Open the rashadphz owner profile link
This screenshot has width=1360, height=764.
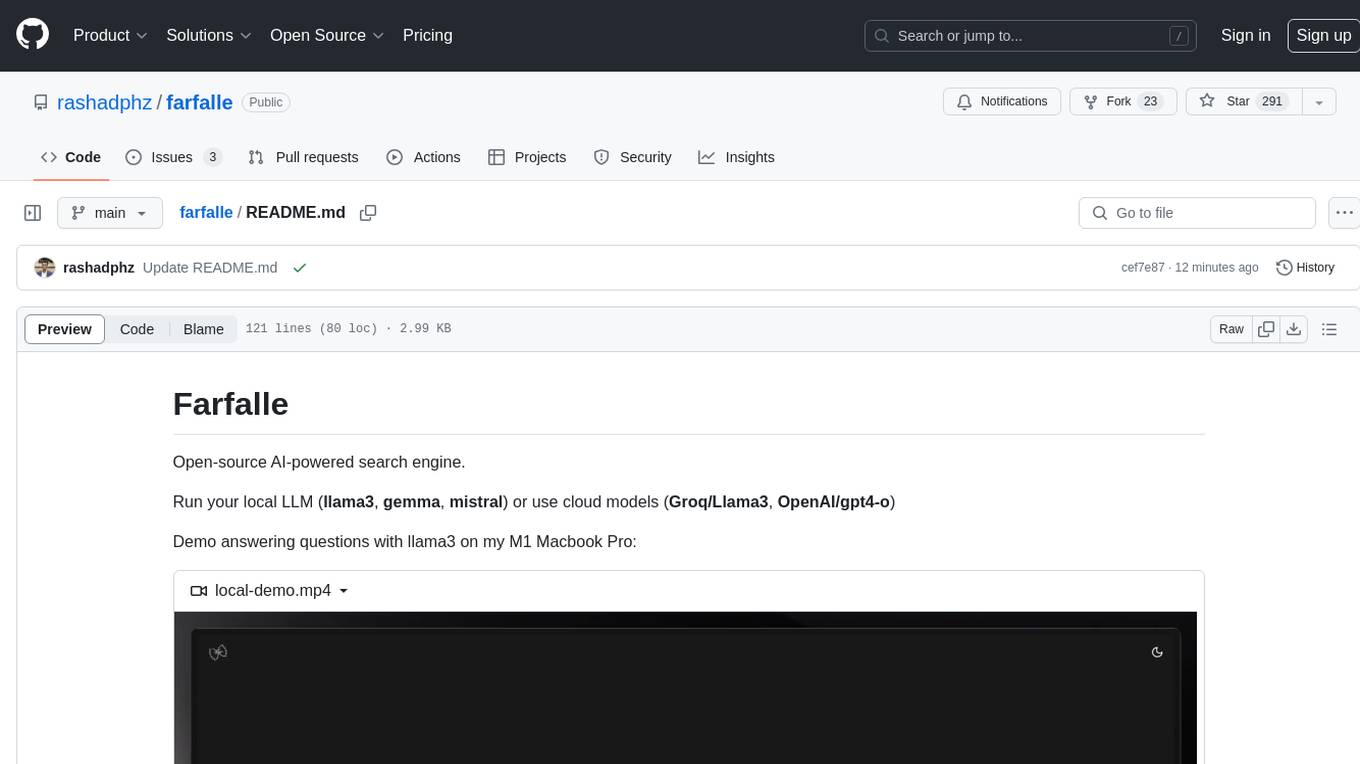pyautogui.click(x=105, y=102)
